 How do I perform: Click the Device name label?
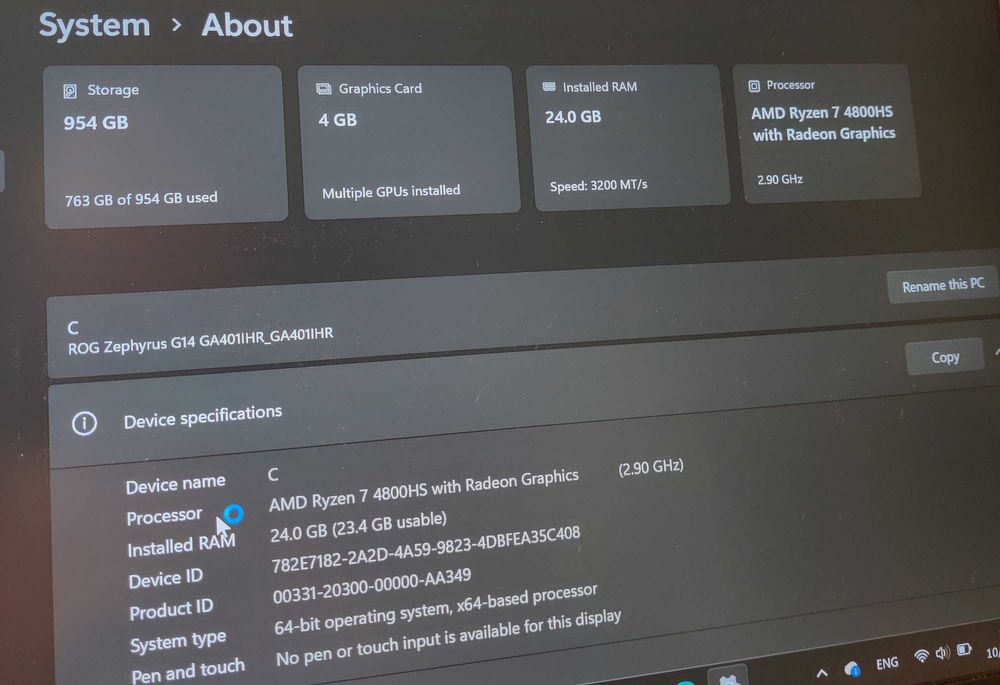point(175,484)
